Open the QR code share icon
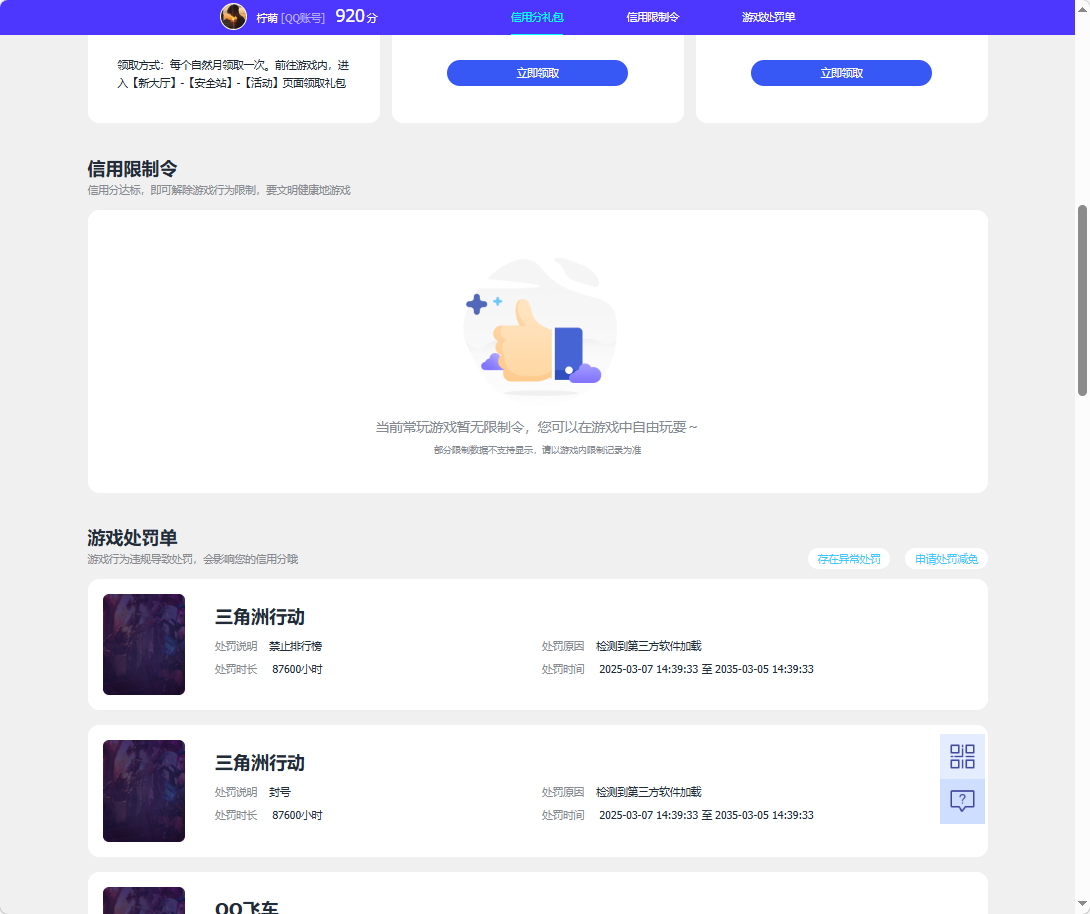1090x914 pixels. 961,757
